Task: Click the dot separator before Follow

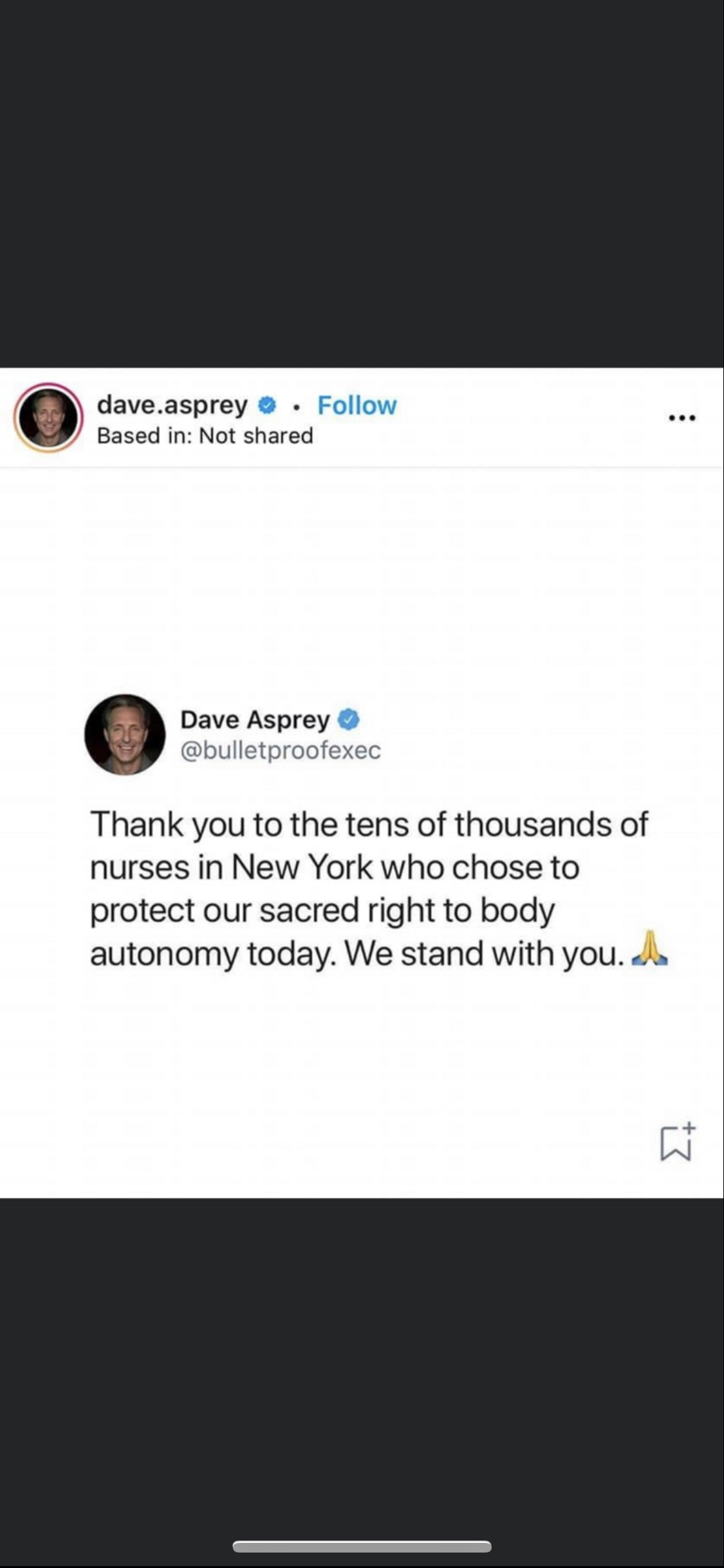Action: tap(296, 407)
